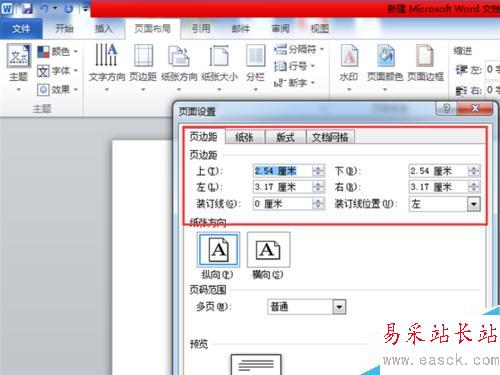This screenshot has width=500, height=375.
Task: Click the 纸张大小 paper size icon
Action: point(219,56)
